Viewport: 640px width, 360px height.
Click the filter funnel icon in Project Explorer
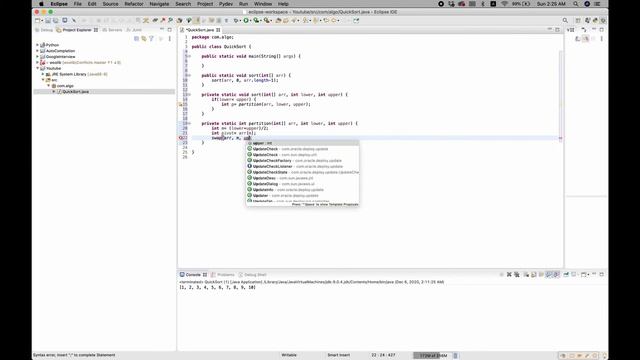151,38
